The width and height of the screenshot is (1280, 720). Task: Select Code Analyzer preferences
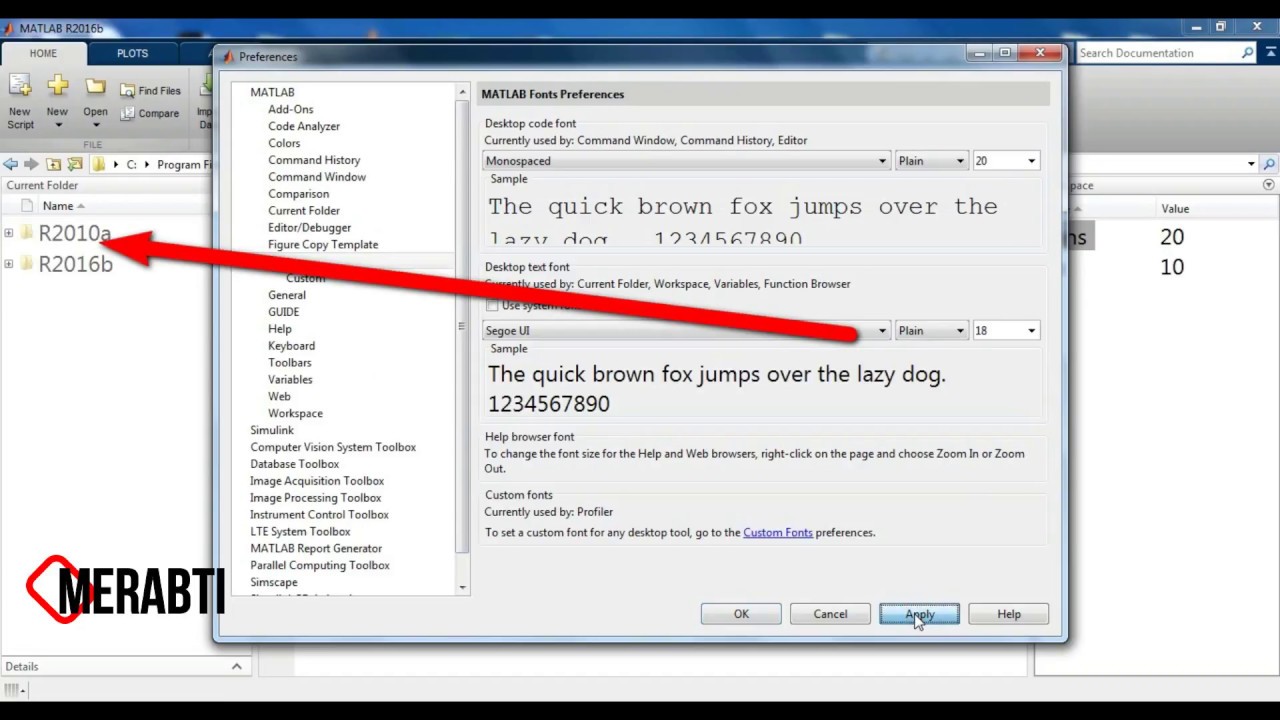[x=304, y=127]
